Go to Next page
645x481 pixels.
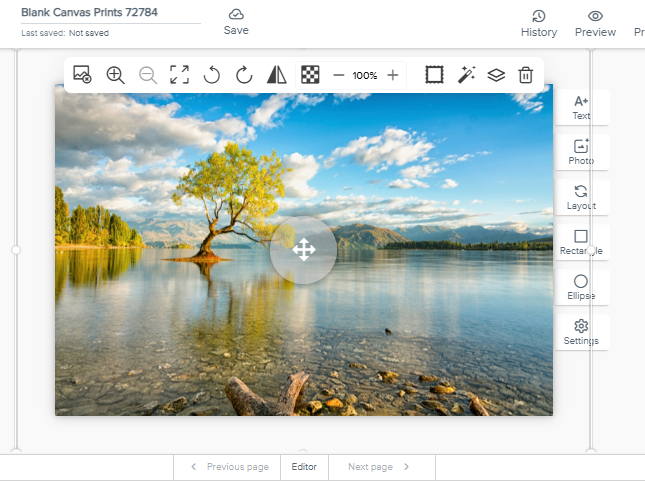pyautogui.click(x=382, y=467)
